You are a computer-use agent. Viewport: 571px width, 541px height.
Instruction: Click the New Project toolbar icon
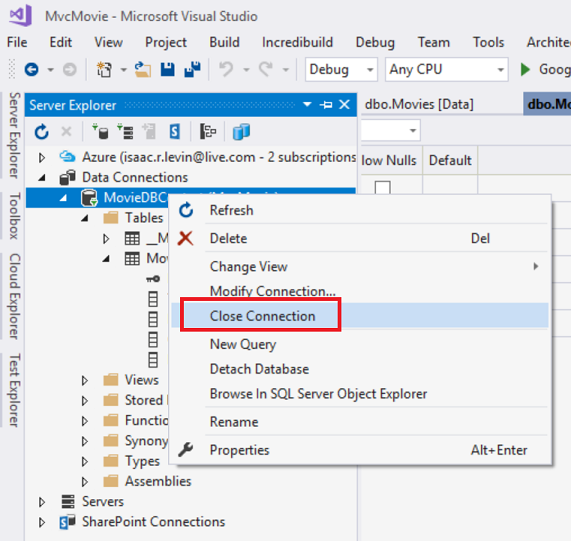click(x=104, y=69)
